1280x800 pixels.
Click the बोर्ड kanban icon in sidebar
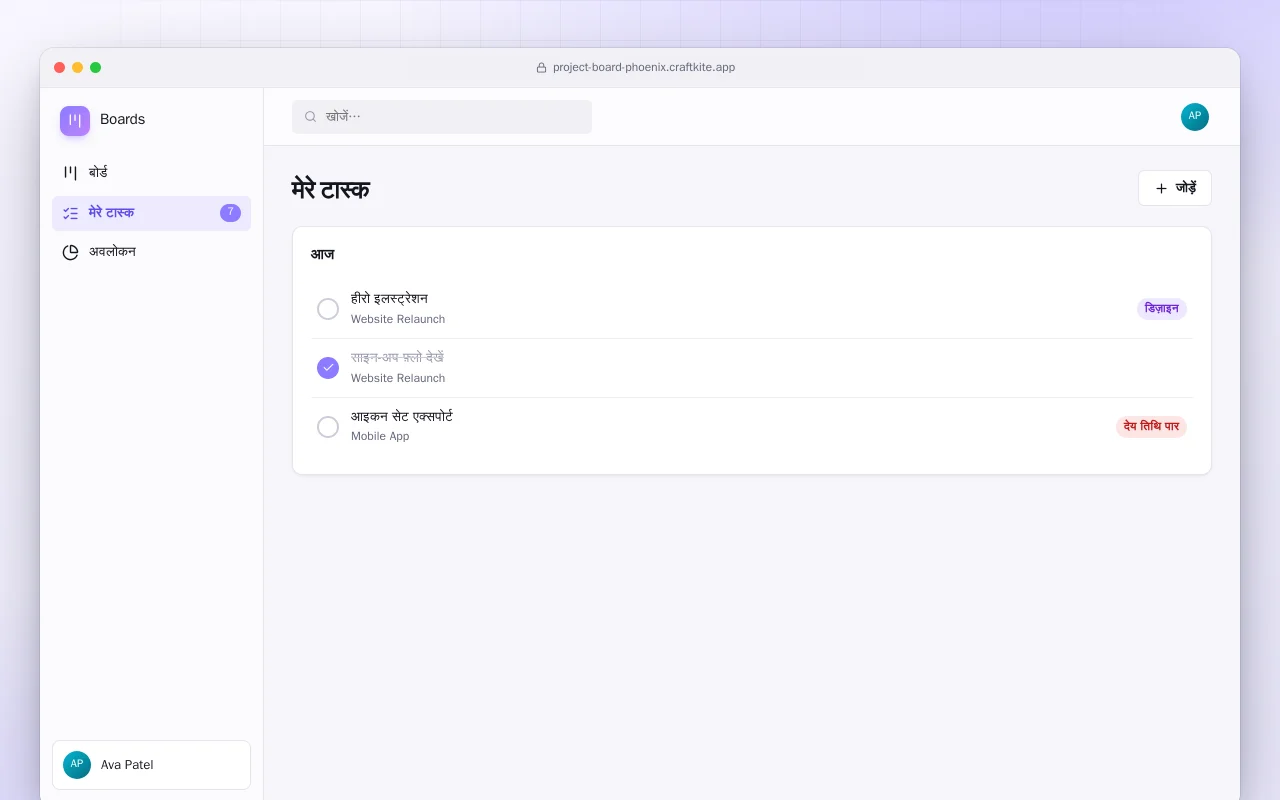point(70,173)
